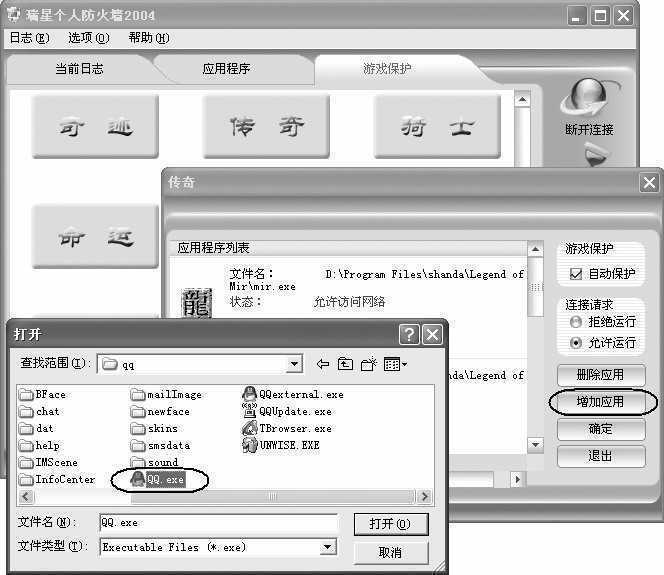
Task: Click the disconnect globe icon
Action: (588, 100)
